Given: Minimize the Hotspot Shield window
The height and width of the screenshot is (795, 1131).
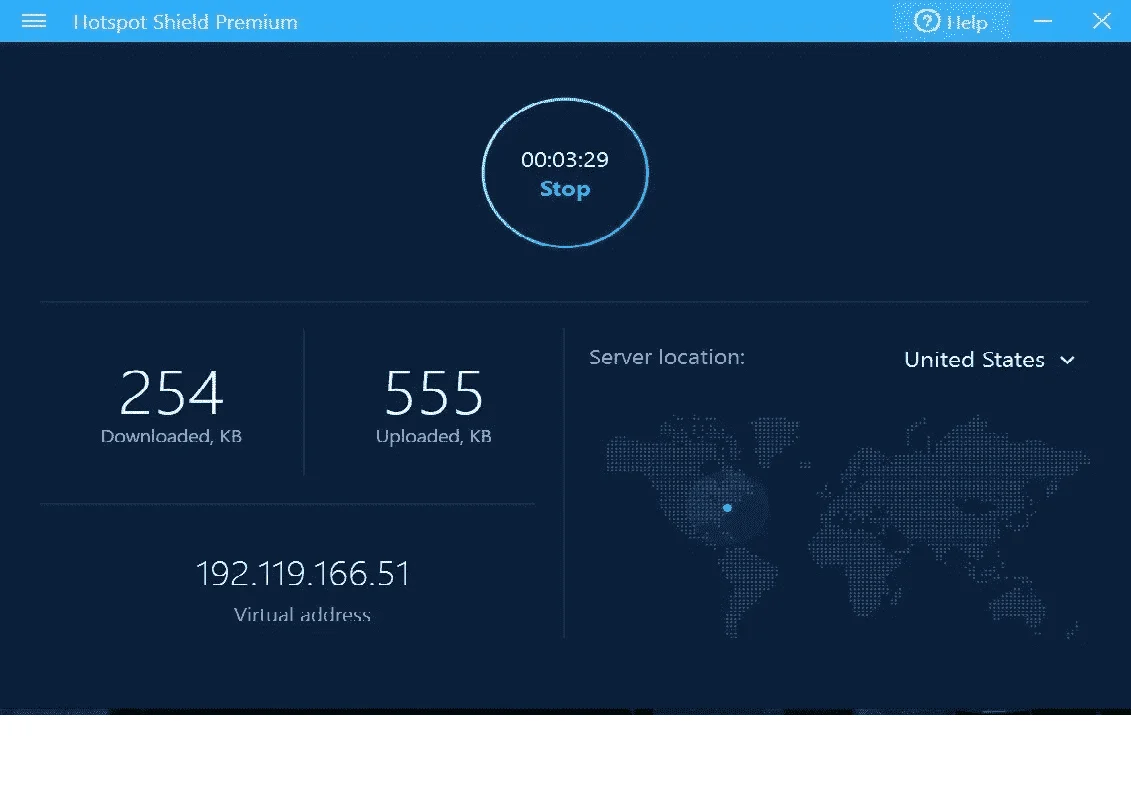Looking at the screenshot, I should (1043, 21).
